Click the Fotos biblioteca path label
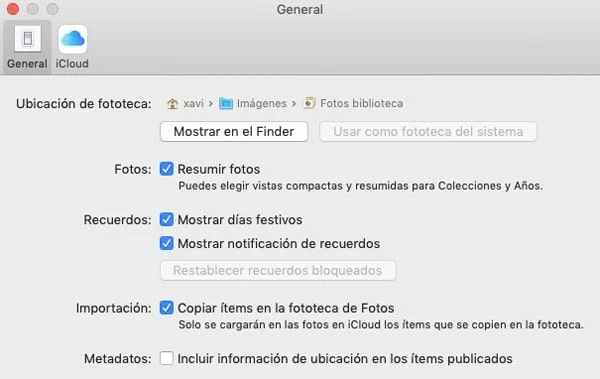 tap(361, 103)
